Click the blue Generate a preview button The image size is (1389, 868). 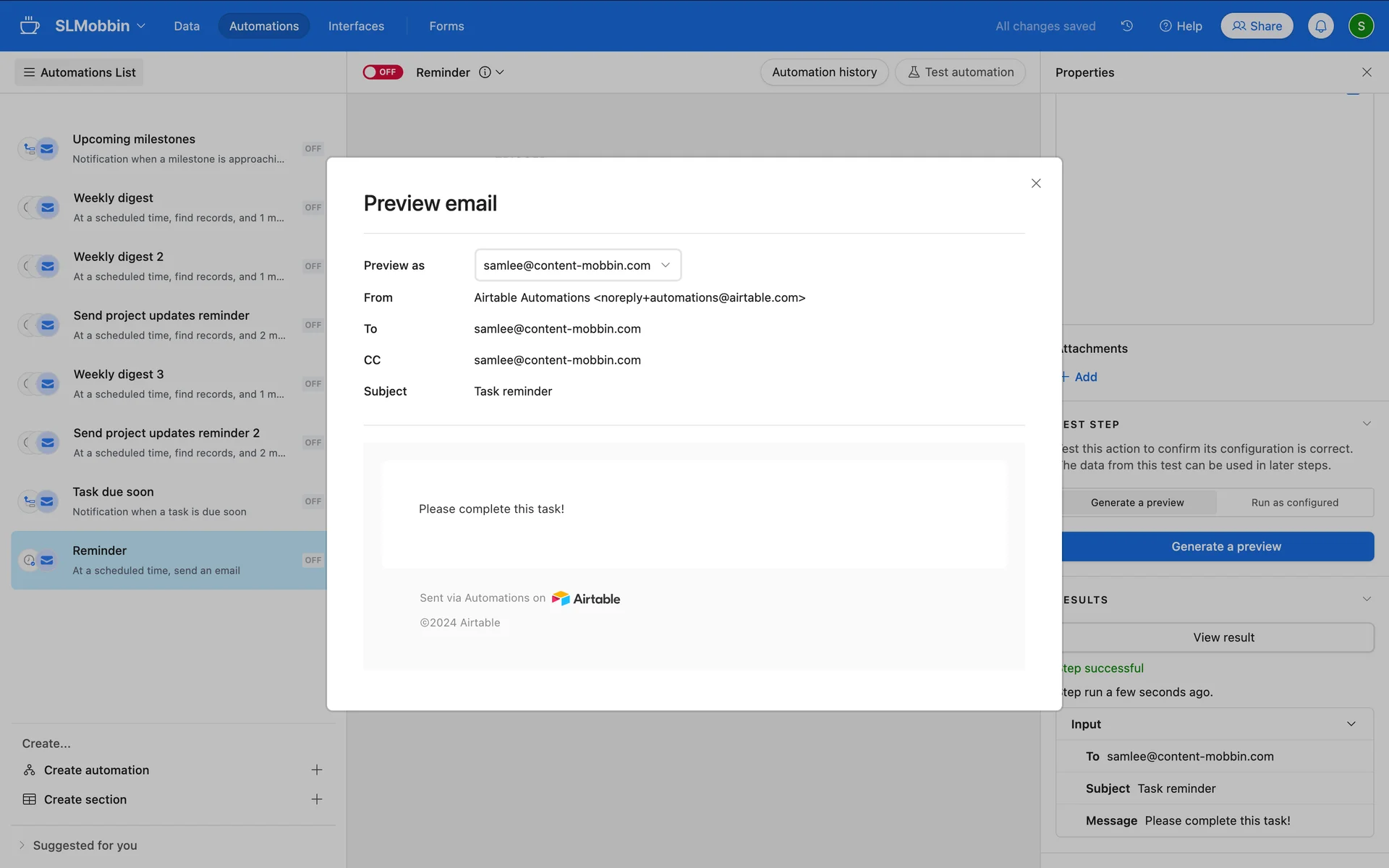(1226, 547)
